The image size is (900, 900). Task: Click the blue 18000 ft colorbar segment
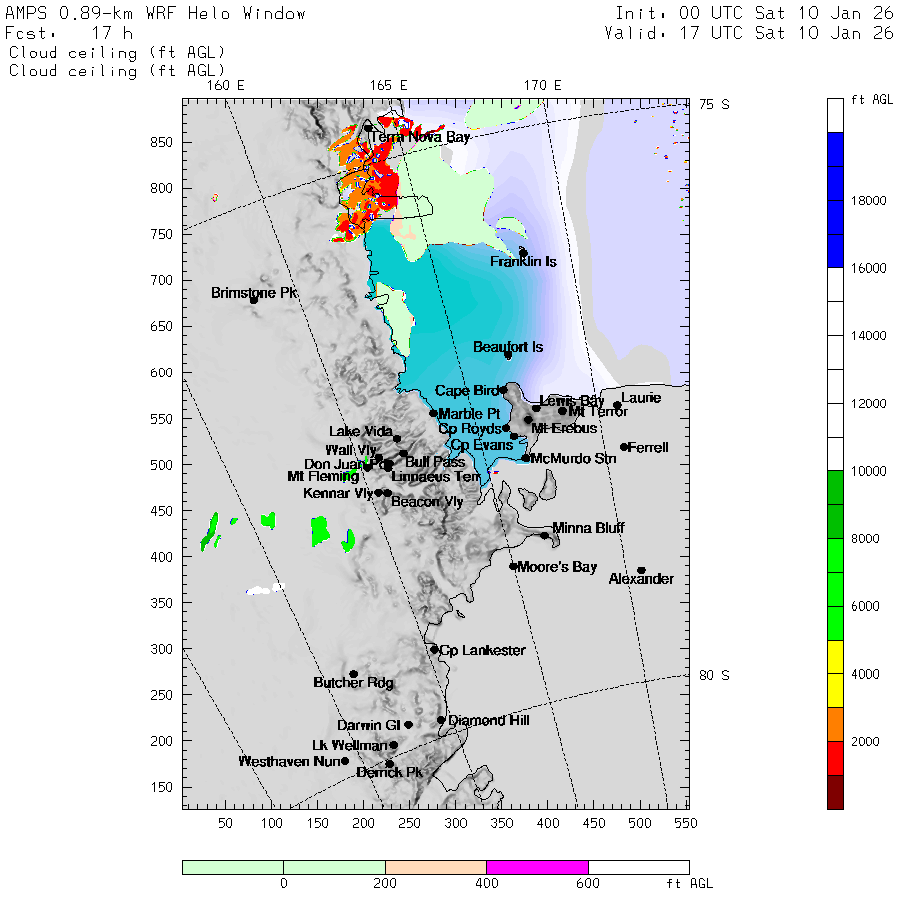pos(835,200)
